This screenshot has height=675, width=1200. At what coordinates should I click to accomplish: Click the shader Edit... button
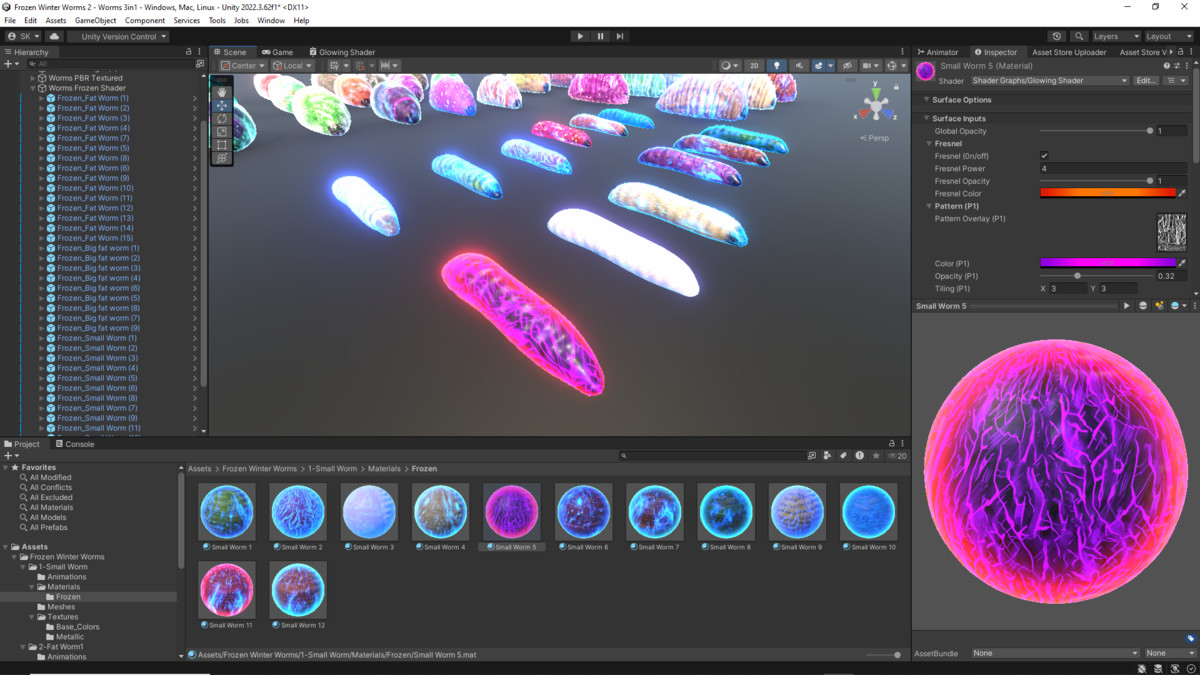pos(1145,81)
